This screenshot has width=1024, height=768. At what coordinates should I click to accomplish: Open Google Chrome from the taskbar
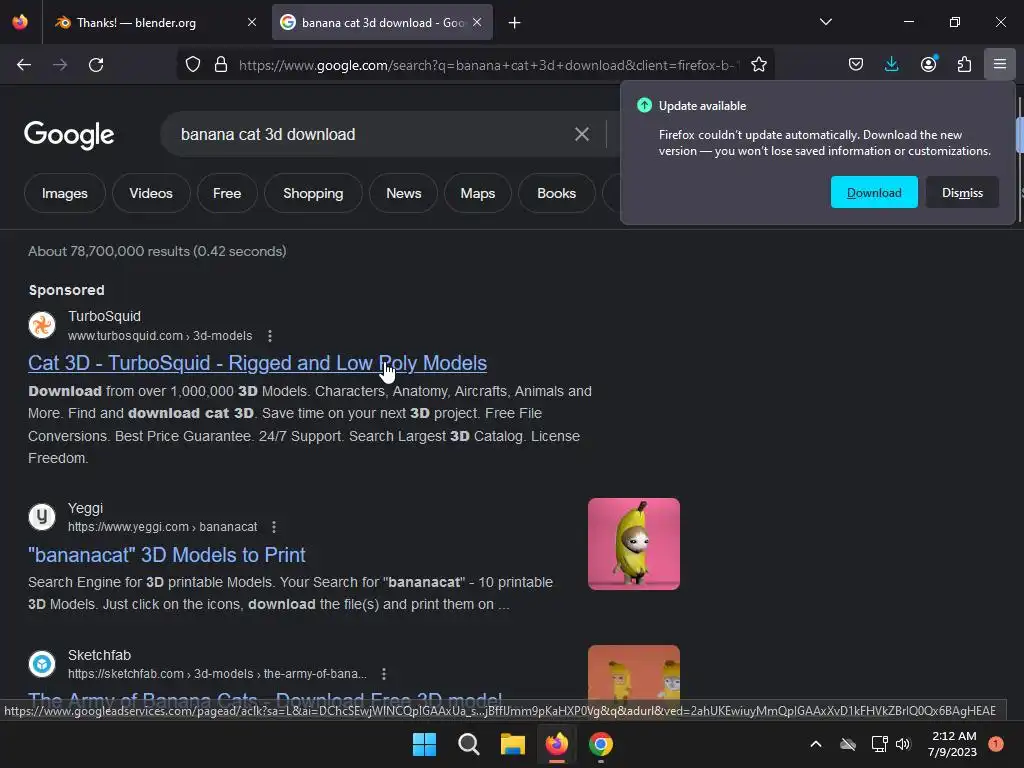(x=601, y=744)
